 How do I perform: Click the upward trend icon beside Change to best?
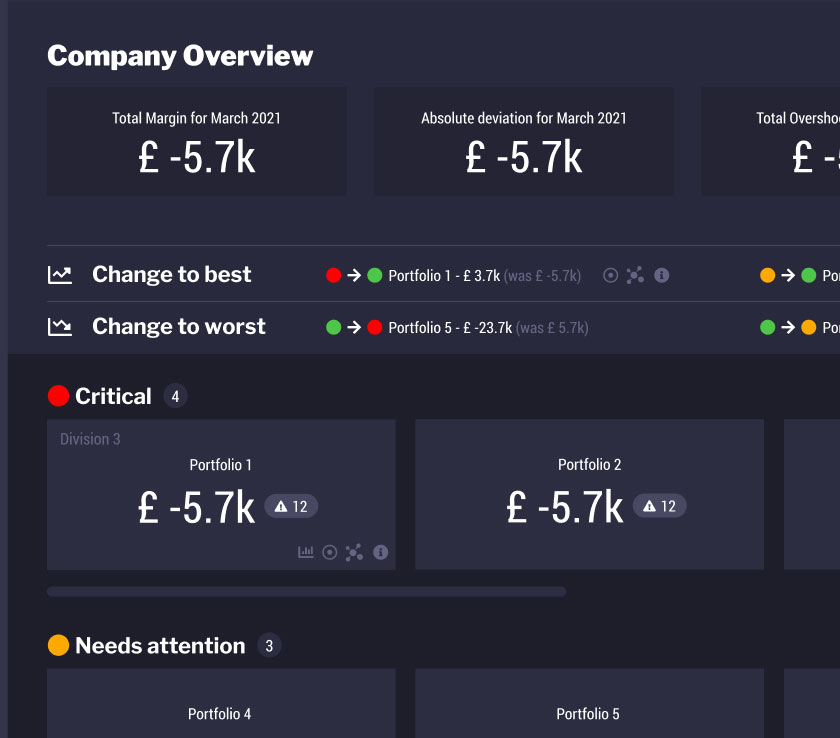point(60,275)
